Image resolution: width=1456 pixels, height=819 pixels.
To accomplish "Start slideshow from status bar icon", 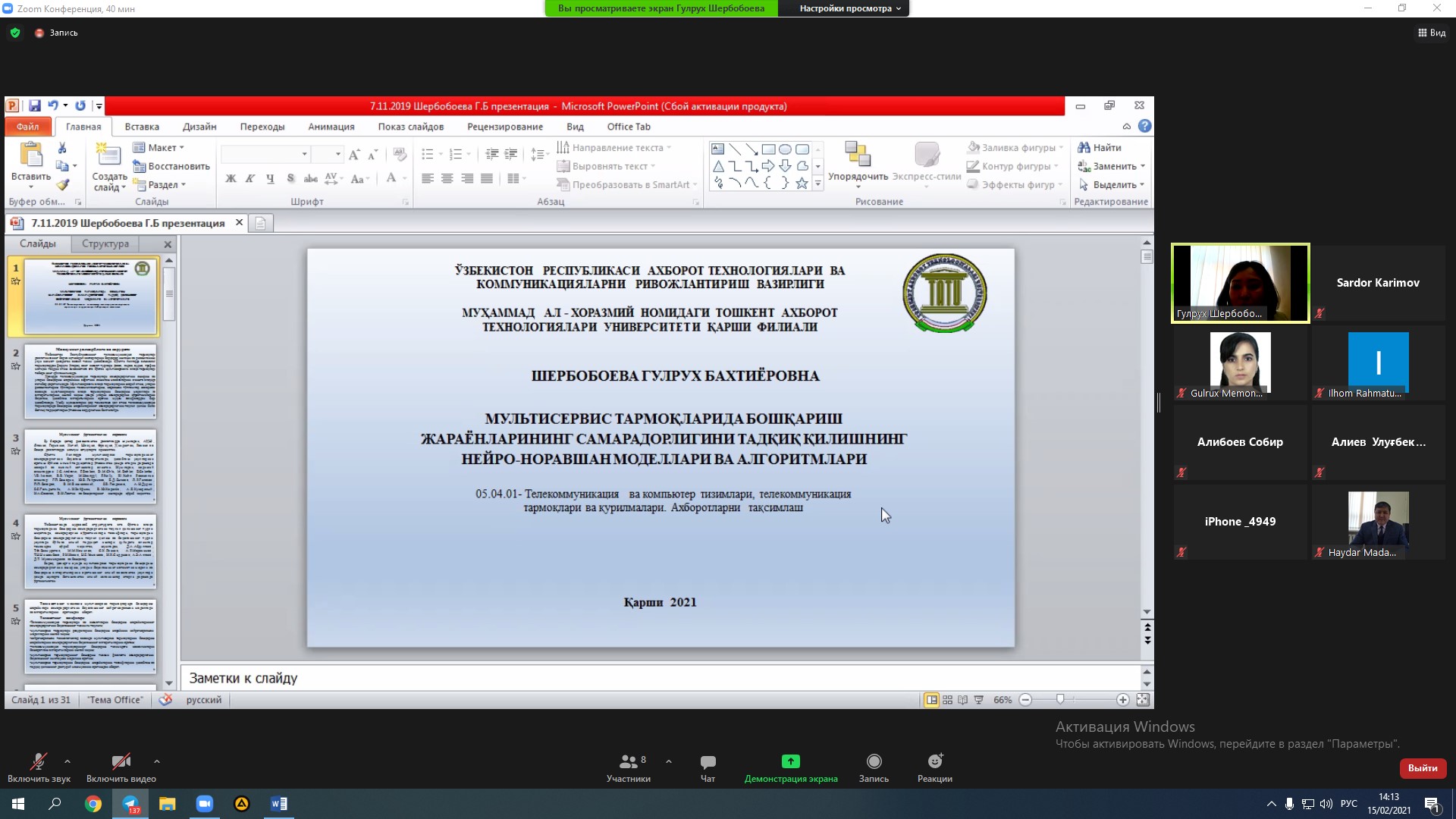I will tap(979, 700).
